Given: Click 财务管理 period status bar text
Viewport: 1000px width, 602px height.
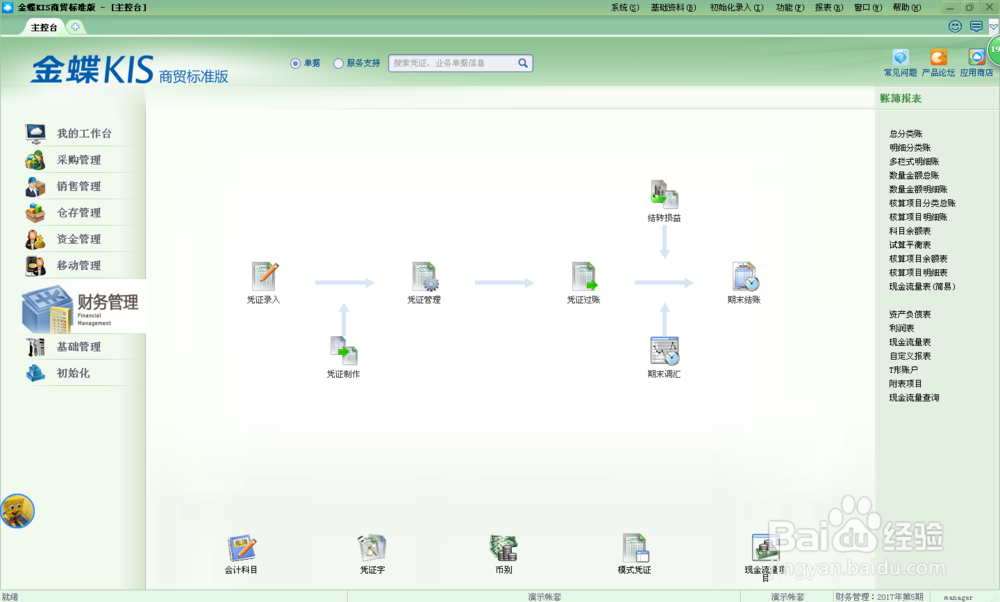Looking at the screenshot, I should tap(879, 597).
